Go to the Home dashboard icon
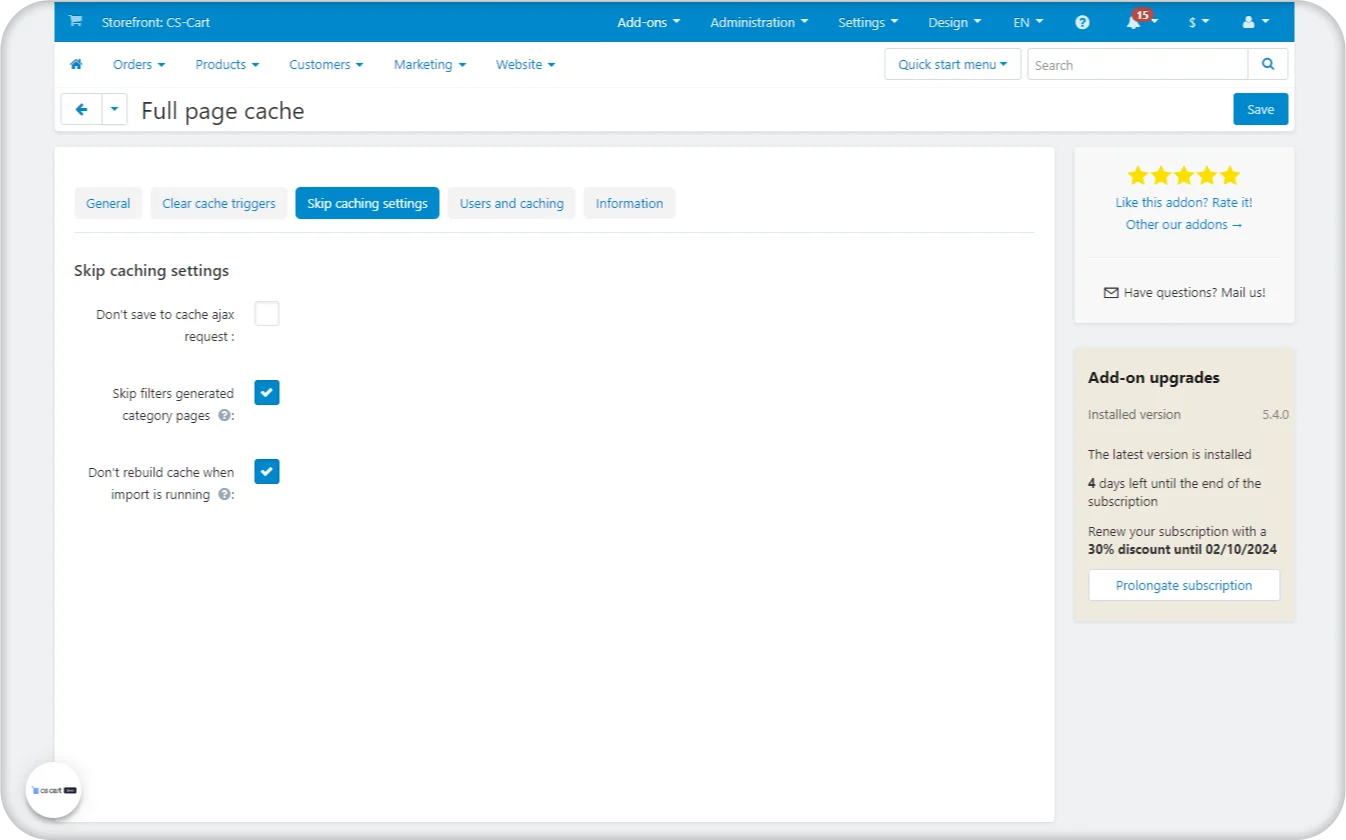 coord(76,64)
